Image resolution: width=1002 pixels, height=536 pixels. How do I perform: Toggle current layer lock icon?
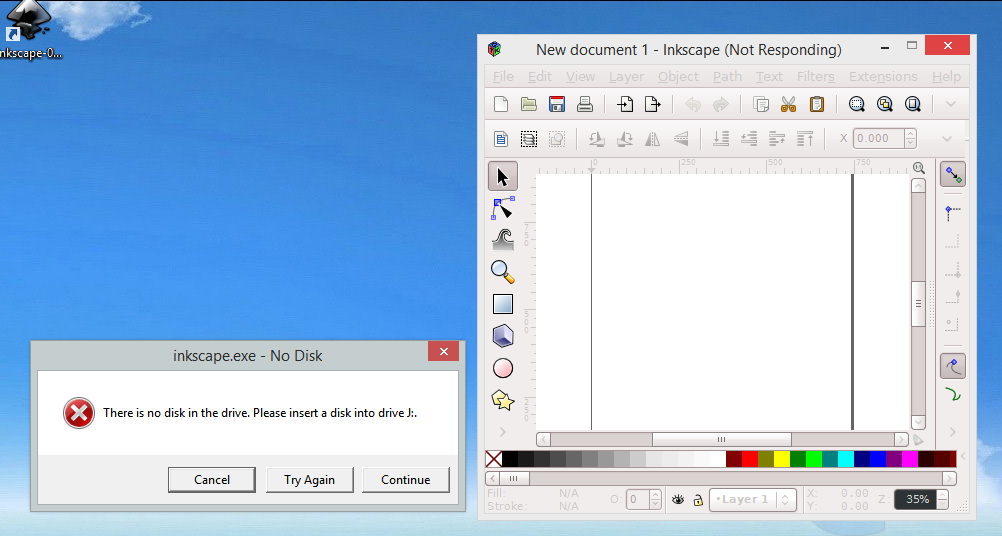[x=698, y=500]
